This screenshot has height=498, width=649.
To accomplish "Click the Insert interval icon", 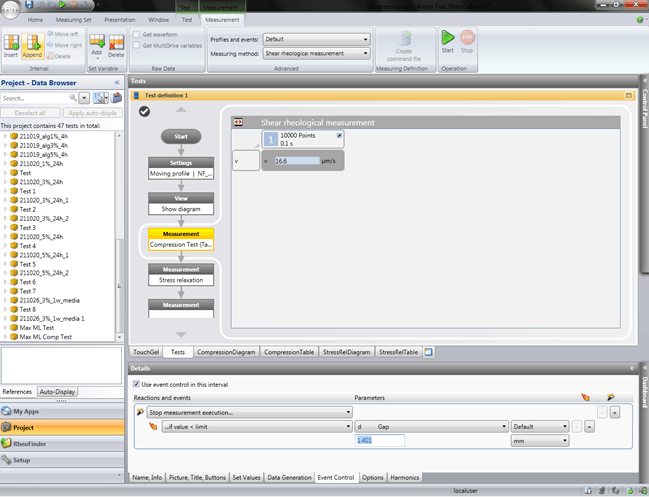I will point(12,44).
